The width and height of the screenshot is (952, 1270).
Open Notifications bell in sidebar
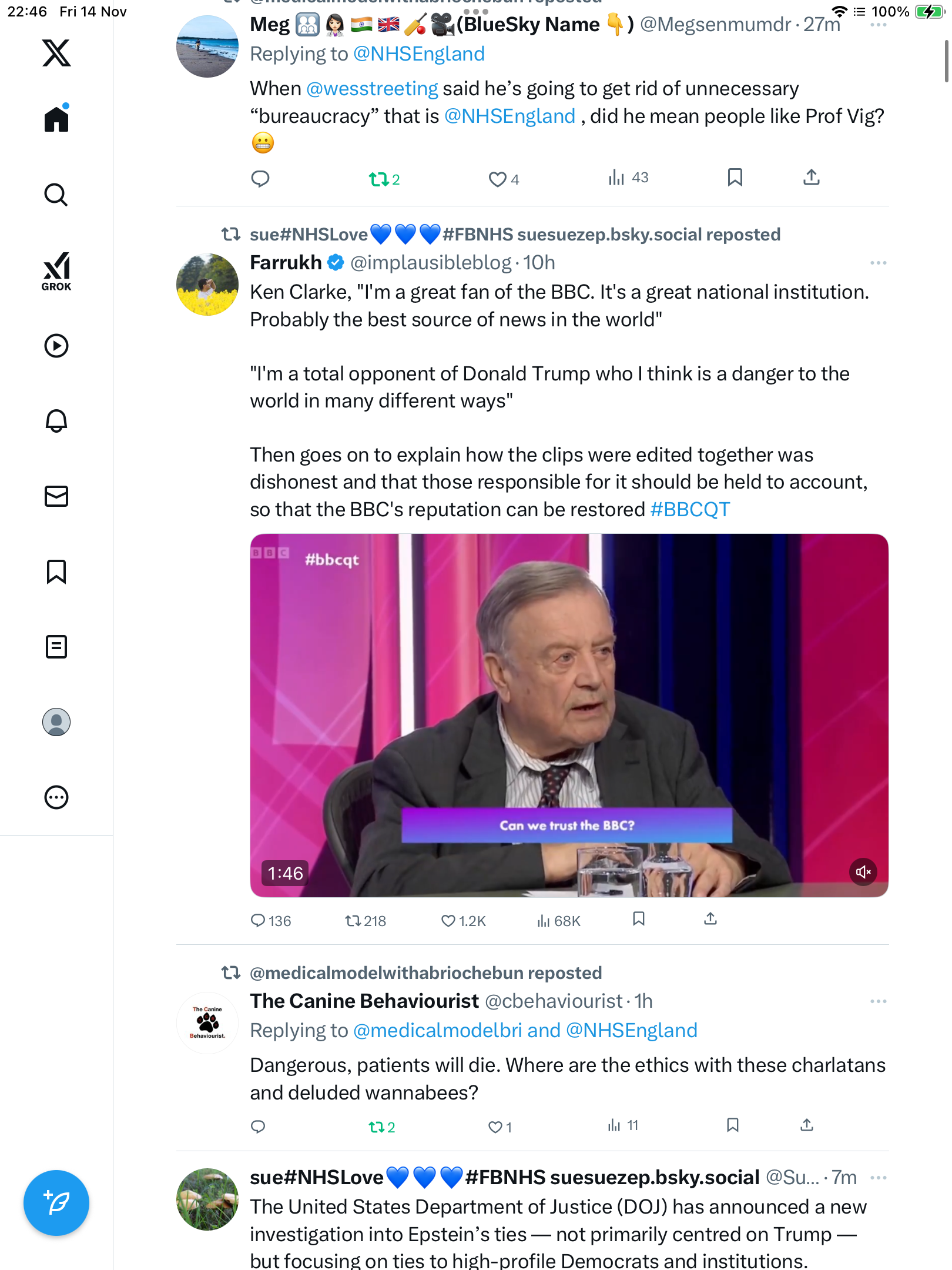pos(56,421)
